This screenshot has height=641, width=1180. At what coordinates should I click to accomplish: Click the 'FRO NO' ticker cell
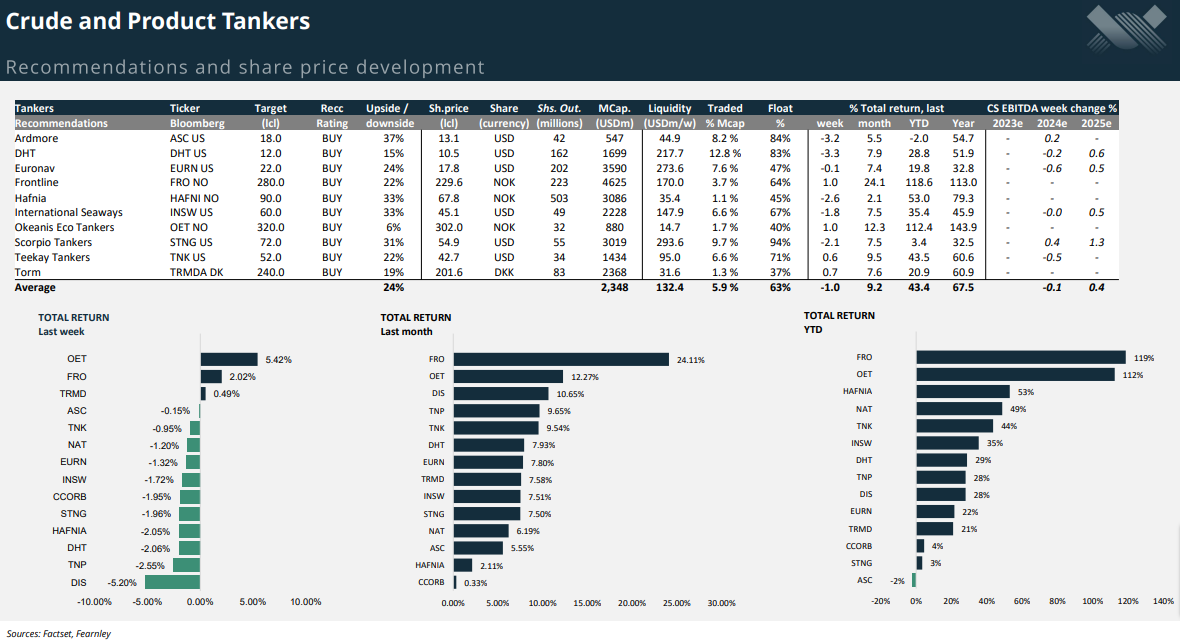(x=189, y=183)
